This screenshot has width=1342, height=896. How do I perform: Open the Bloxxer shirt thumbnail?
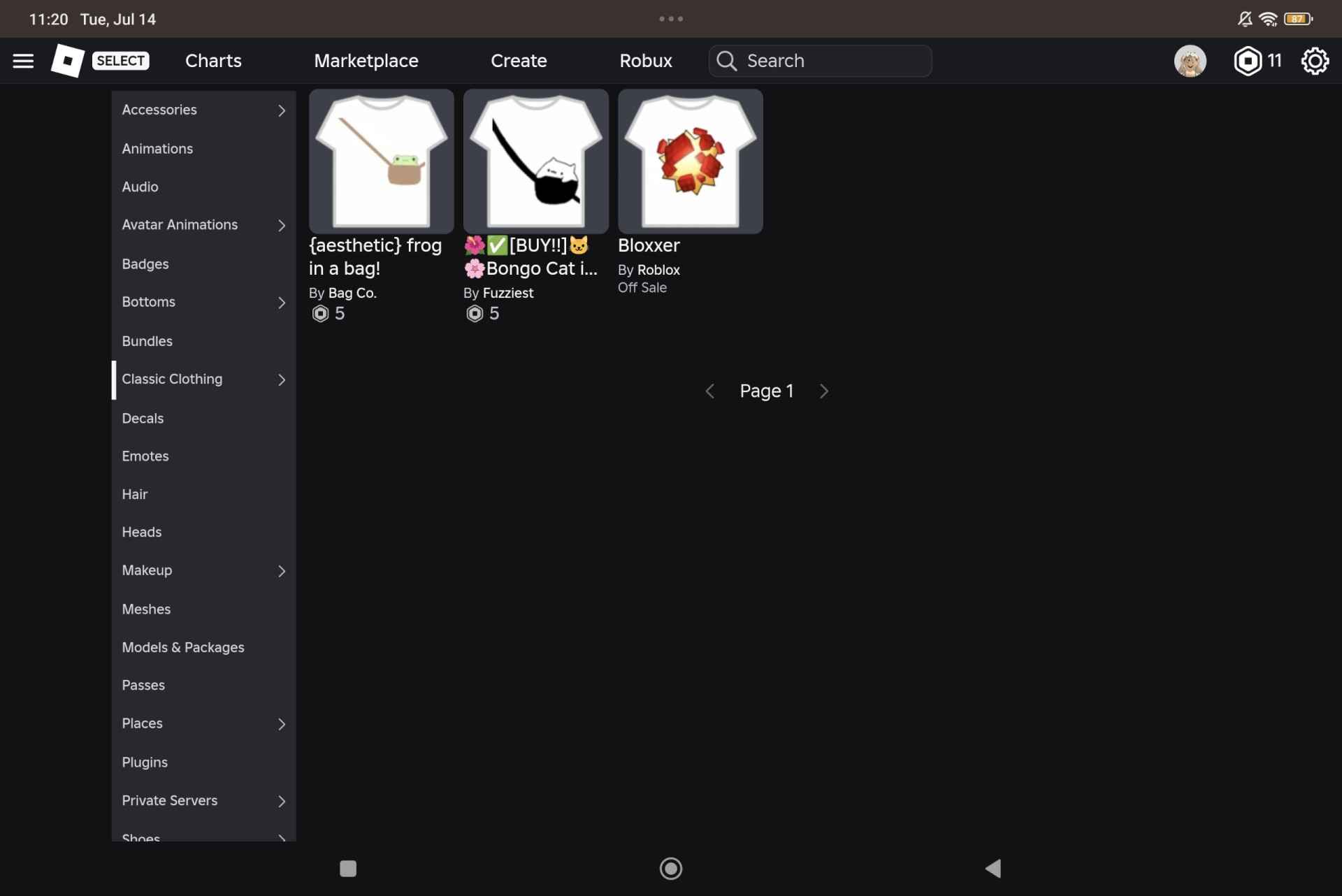[690, 161]
